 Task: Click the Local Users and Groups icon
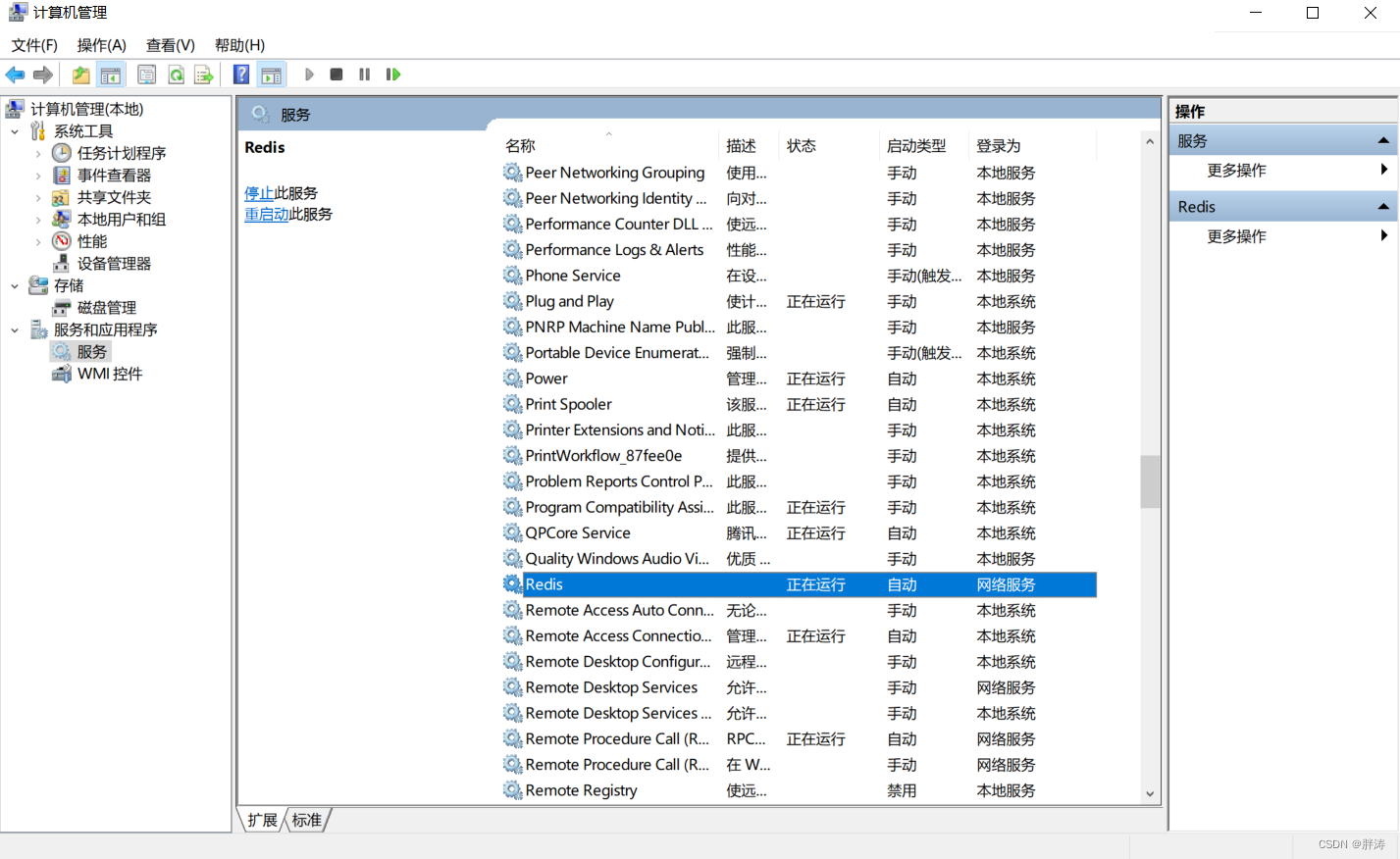[62, 220]
